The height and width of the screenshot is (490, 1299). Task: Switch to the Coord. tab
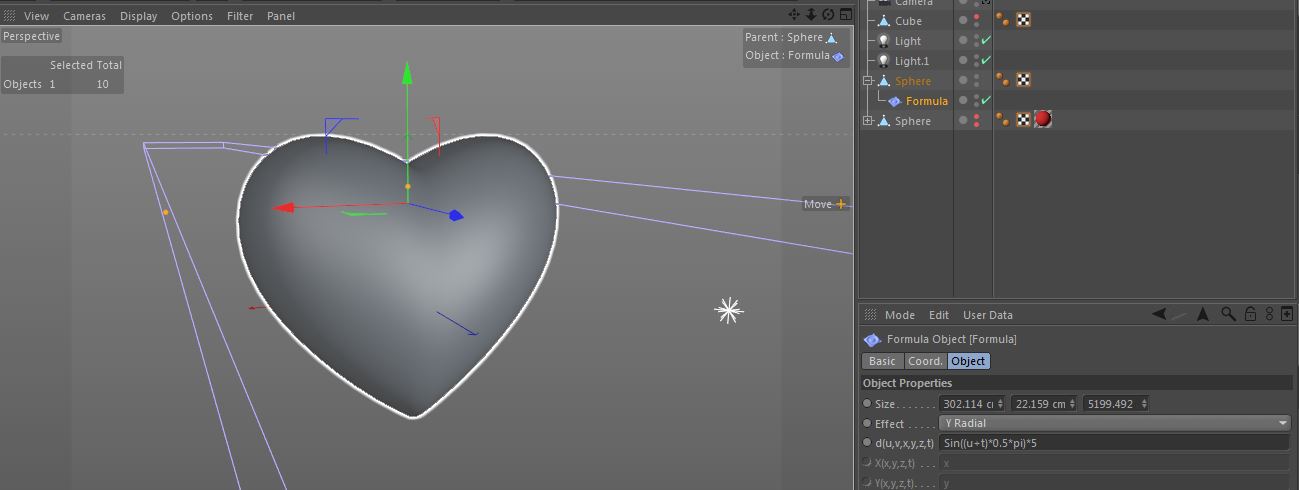(x=925, y=361)
